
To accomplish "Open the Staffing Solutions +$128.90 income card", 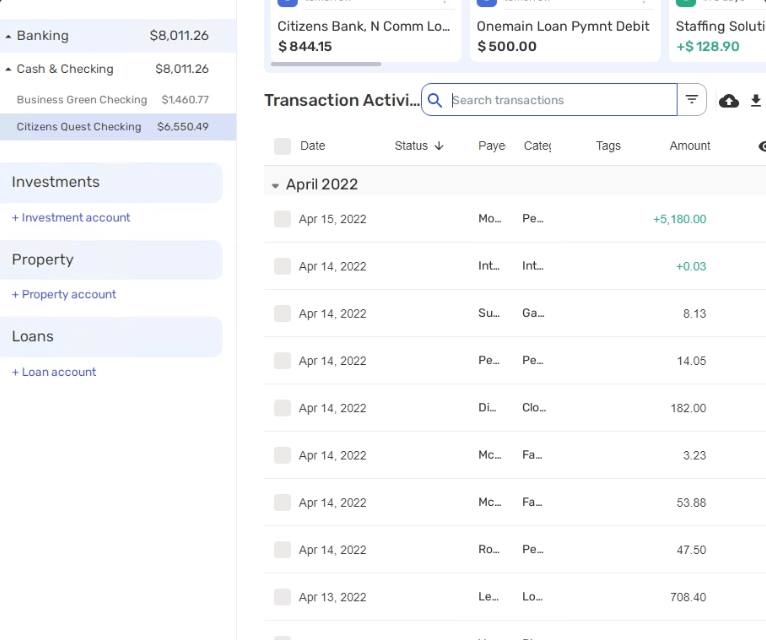I will tap(718, 32).
